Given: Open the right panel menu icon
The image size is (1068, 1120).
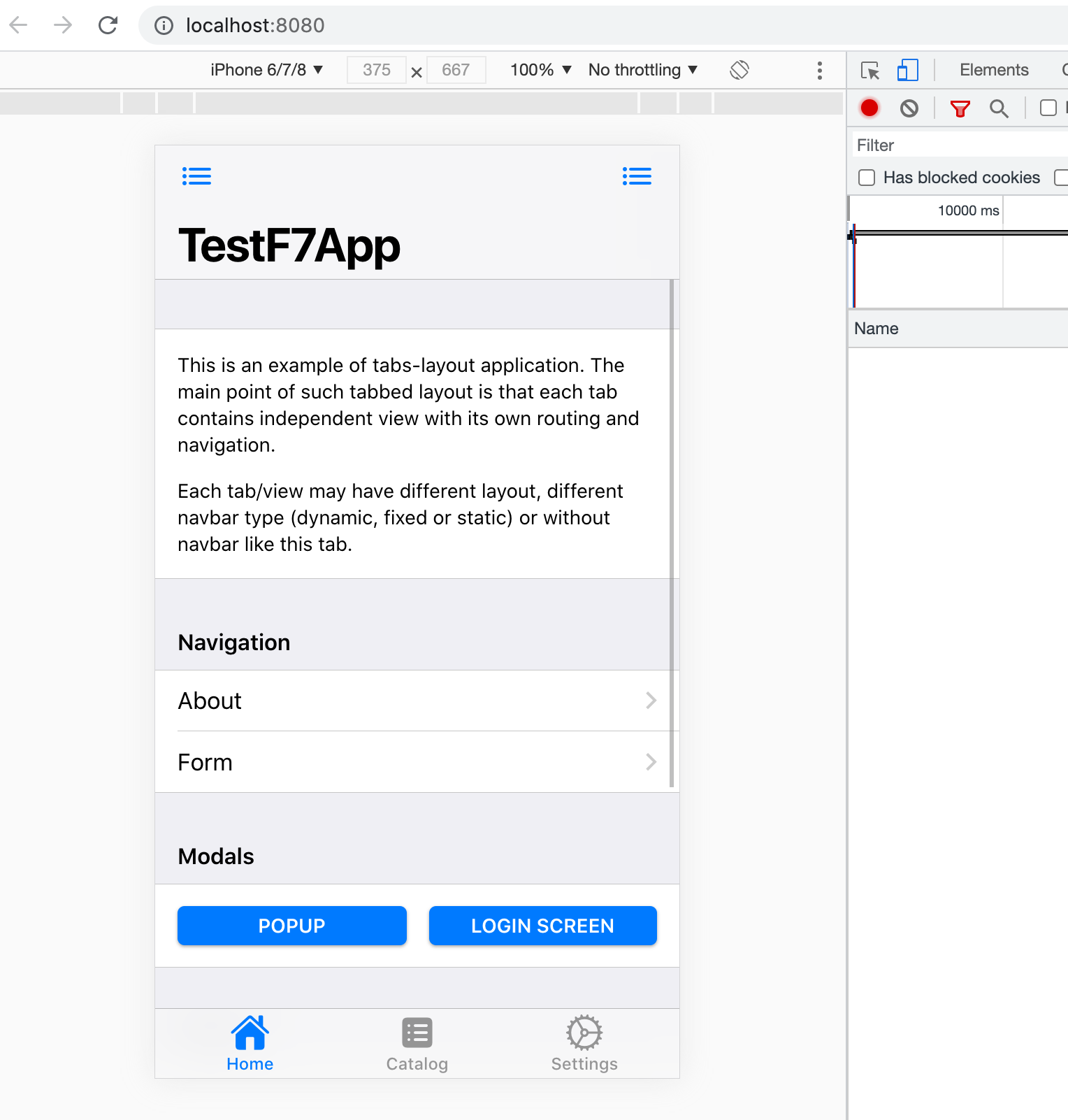Looking at the screenshot, I should 637,176.
